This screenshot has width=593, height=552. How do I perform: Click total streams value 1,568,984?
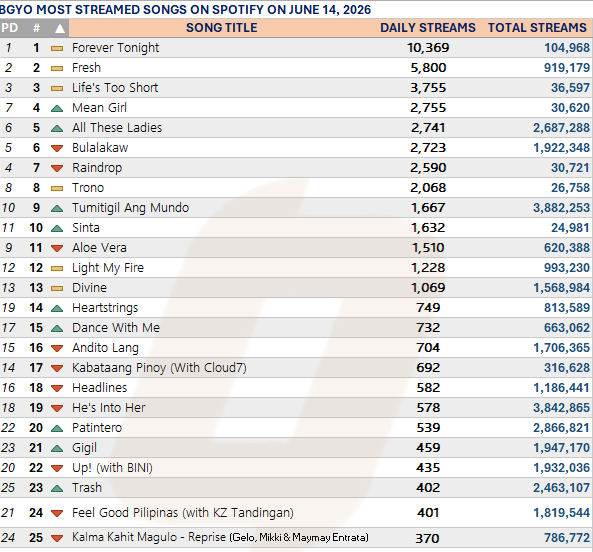(562, 288)
